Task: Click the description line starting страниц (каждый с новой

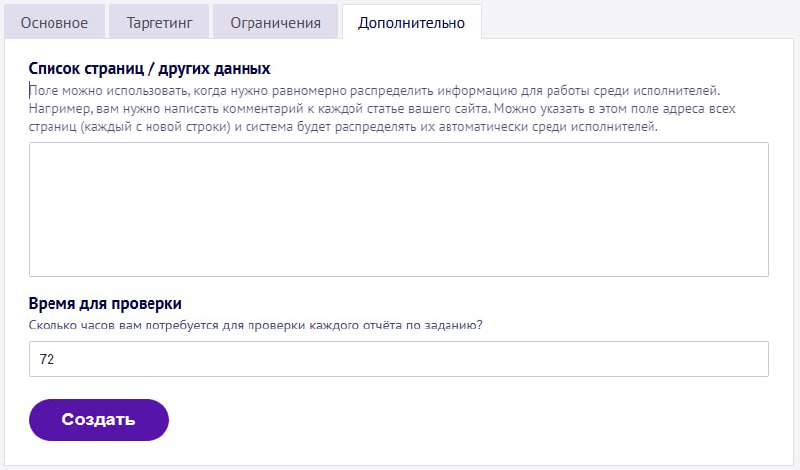Action: click(x=343, y=127)
